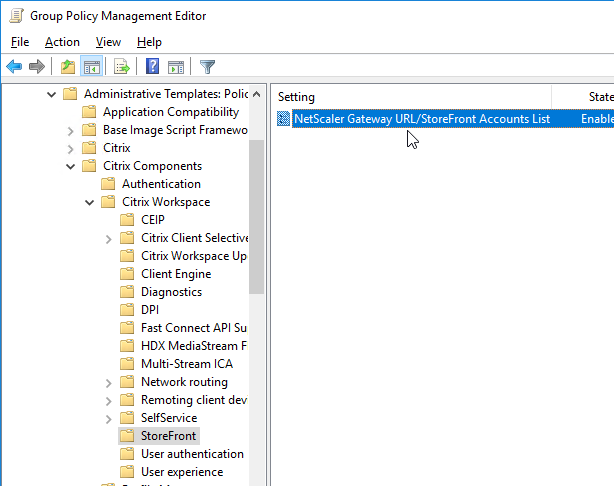Expand the Citrix folder node
This screenshot has width=614, height=486.
click(x=70, y=149)
